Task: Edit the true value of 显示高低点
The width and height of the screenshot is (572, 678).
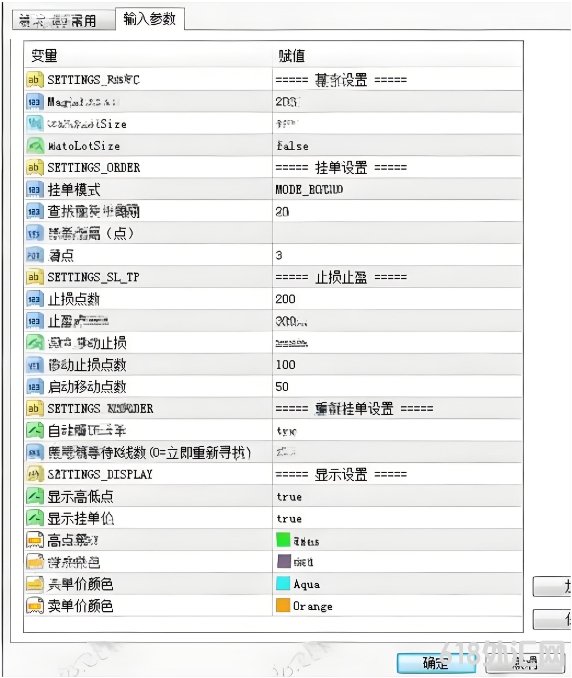Action: tap(289, 497)
